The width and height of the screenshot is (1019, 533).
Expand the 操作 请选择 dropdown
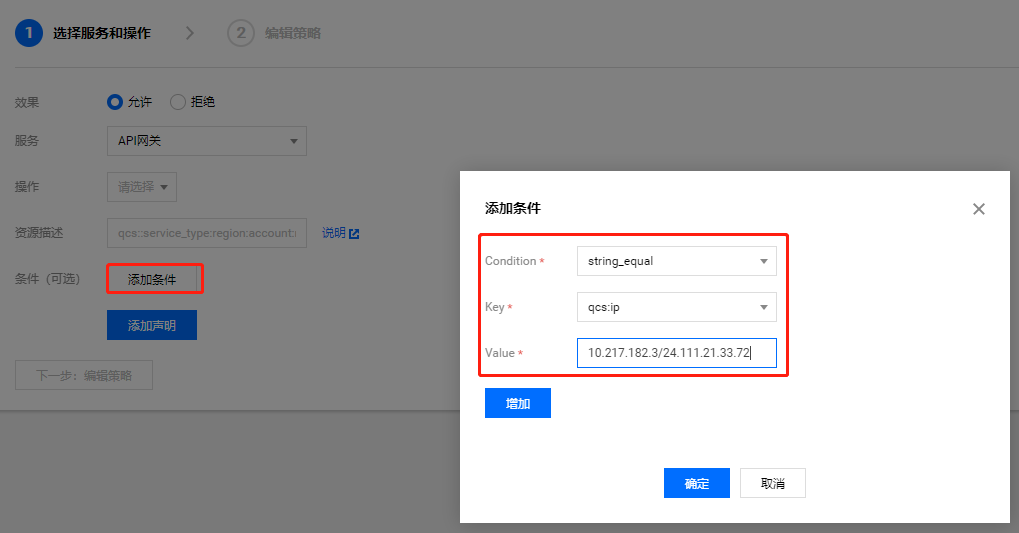(x=142, y=187)
